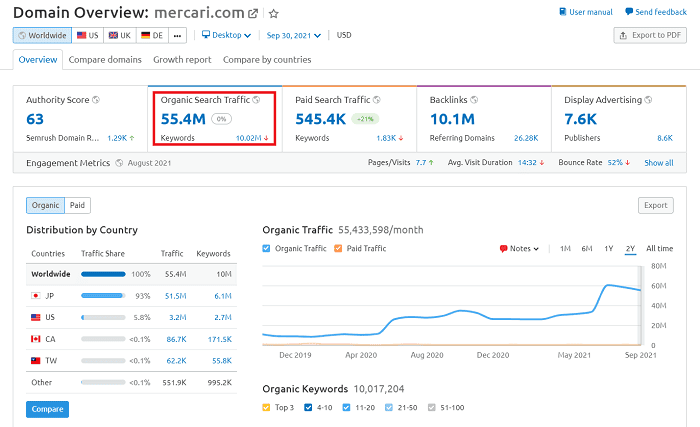Image resolution: width=700 pixels, height=427 pixels.
Task: Click the Canada flag in country table
Action: pyautogui.click(x=36, y=339)
